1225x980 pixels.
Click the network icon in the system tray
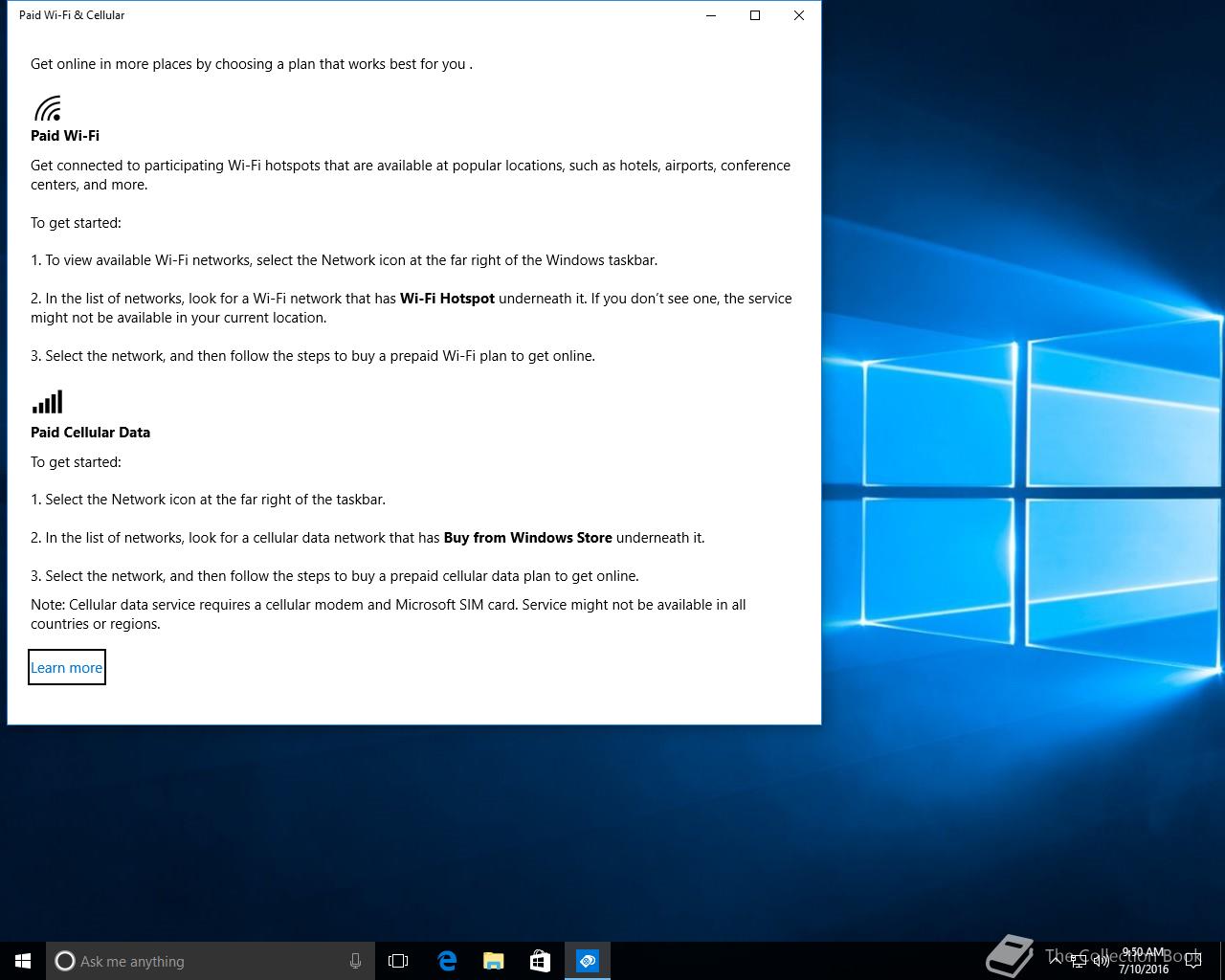tap(1079, 961)
